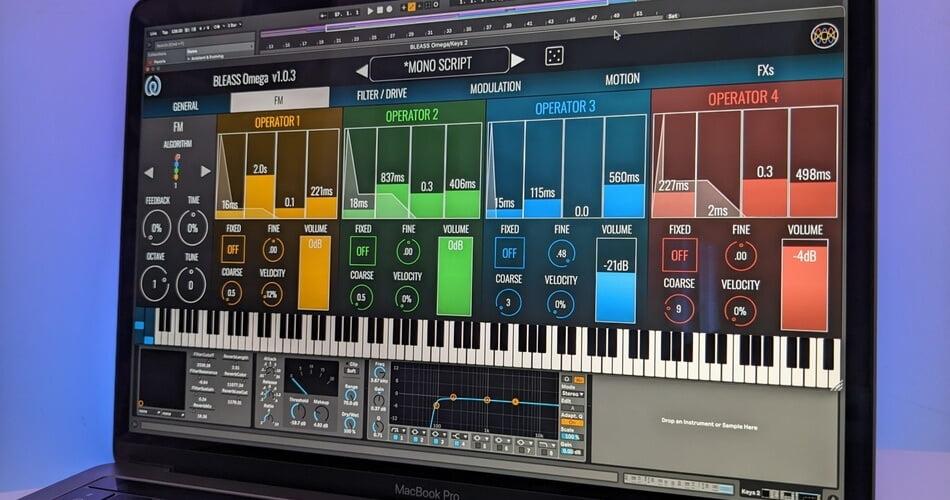Click the BLEASS logo icon at top right
This screenshot has height=500, width=950.
click(824, 35)
